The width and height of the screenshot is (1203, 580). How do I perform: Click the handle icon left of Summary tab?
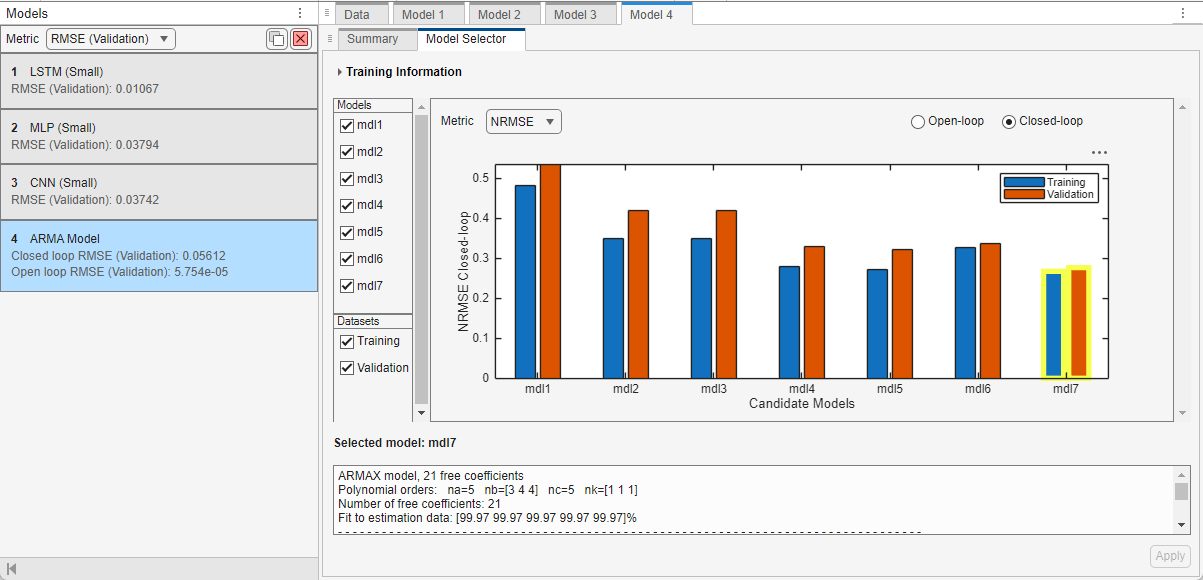(x=329, y=39)
